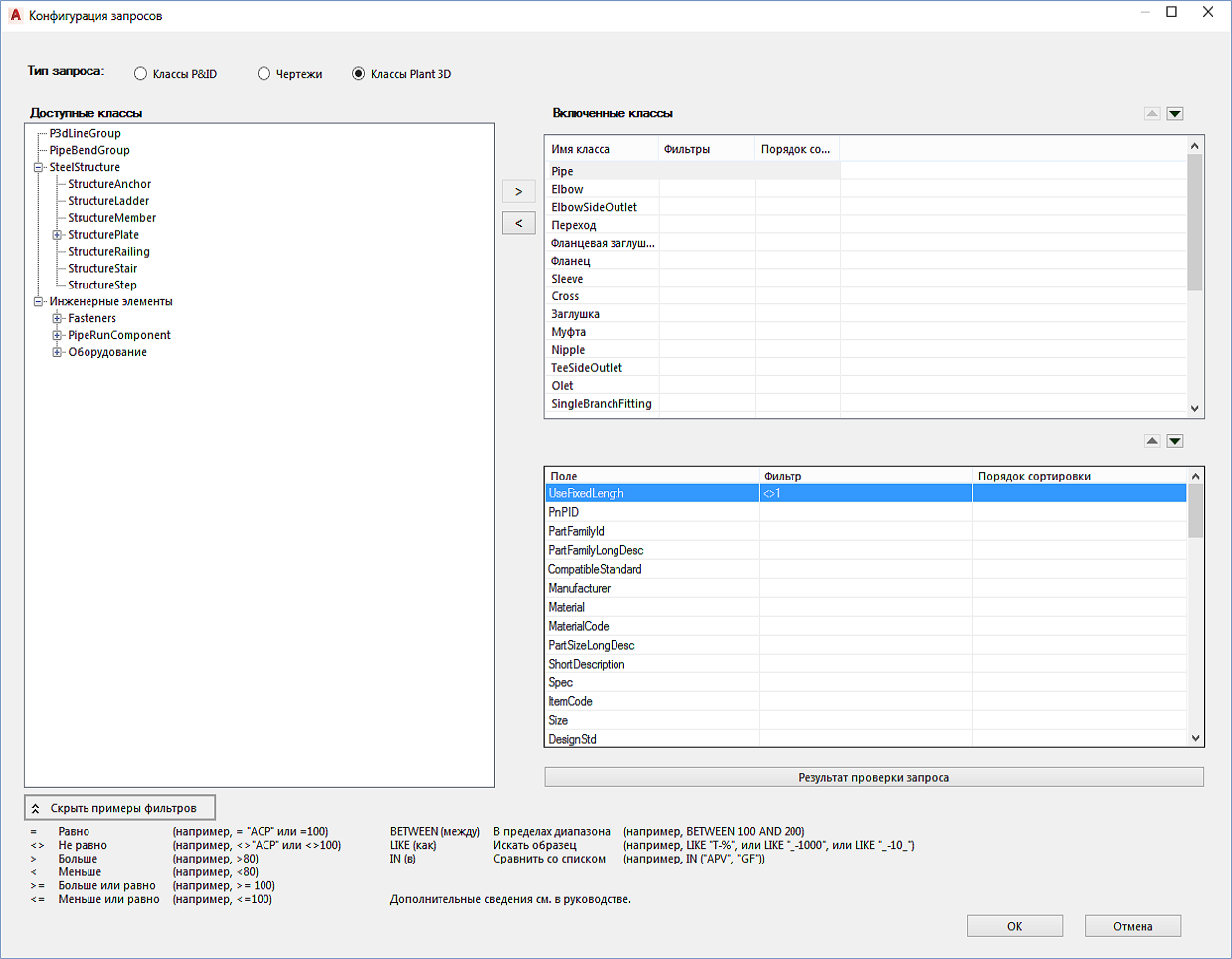
Task: Select PipeBendGroup in available classes
Action: 89,150
